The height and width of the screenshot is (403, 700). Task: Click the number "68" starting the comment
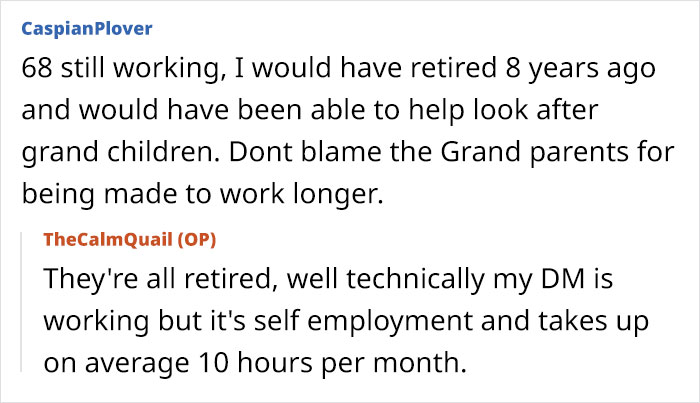point(37,68)
